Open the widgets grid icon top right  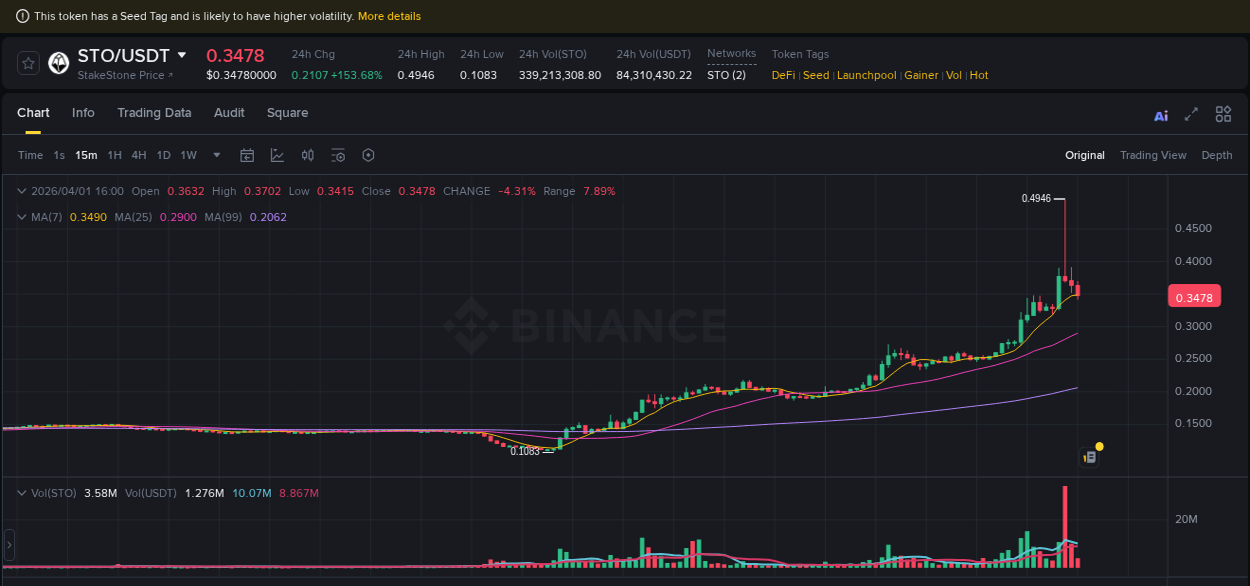[x=1223, y=113]
